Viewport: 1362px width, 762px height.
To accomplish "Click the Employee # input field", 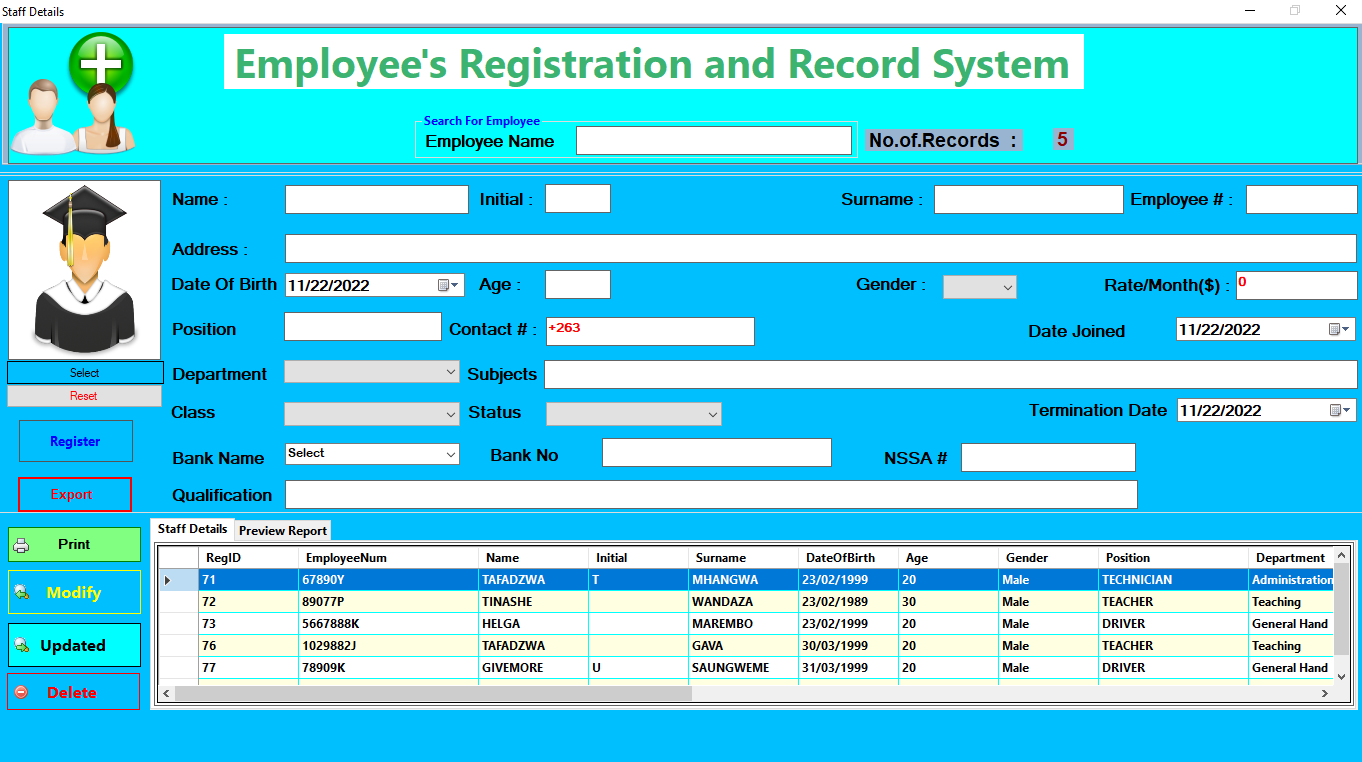I will point(1301,199).
